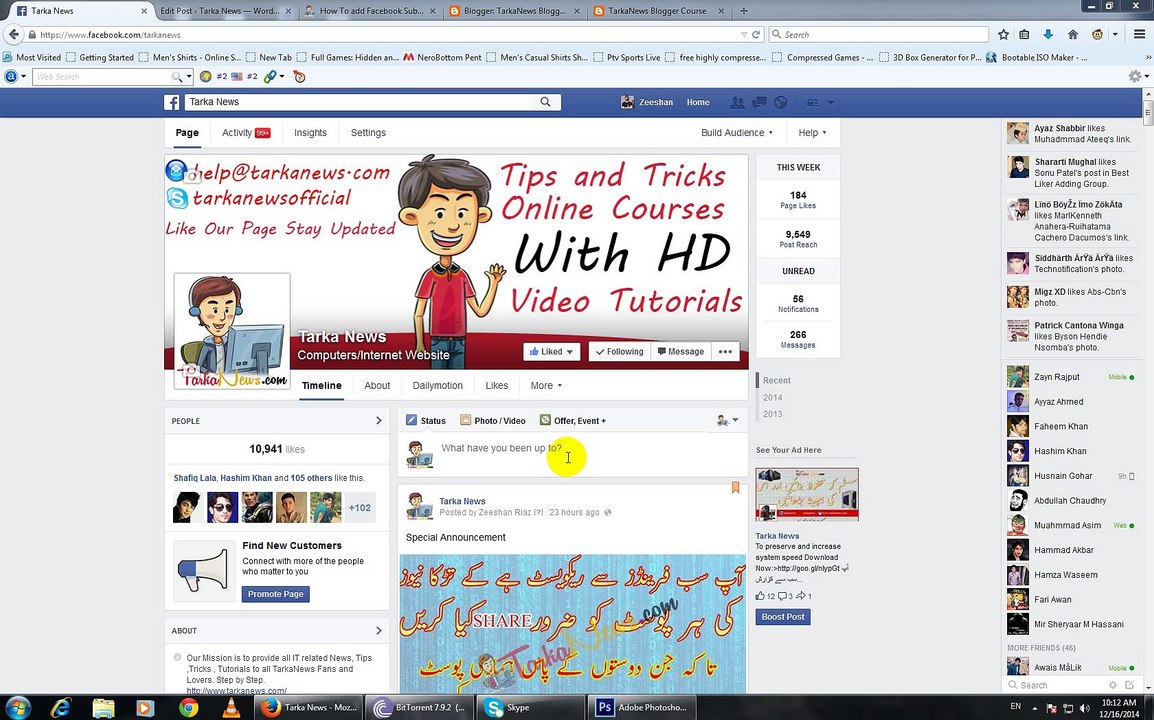This screenshot has height=720, width=1154.
Task: Toggle the Liked button on the page
Action: tap(551, 352)
